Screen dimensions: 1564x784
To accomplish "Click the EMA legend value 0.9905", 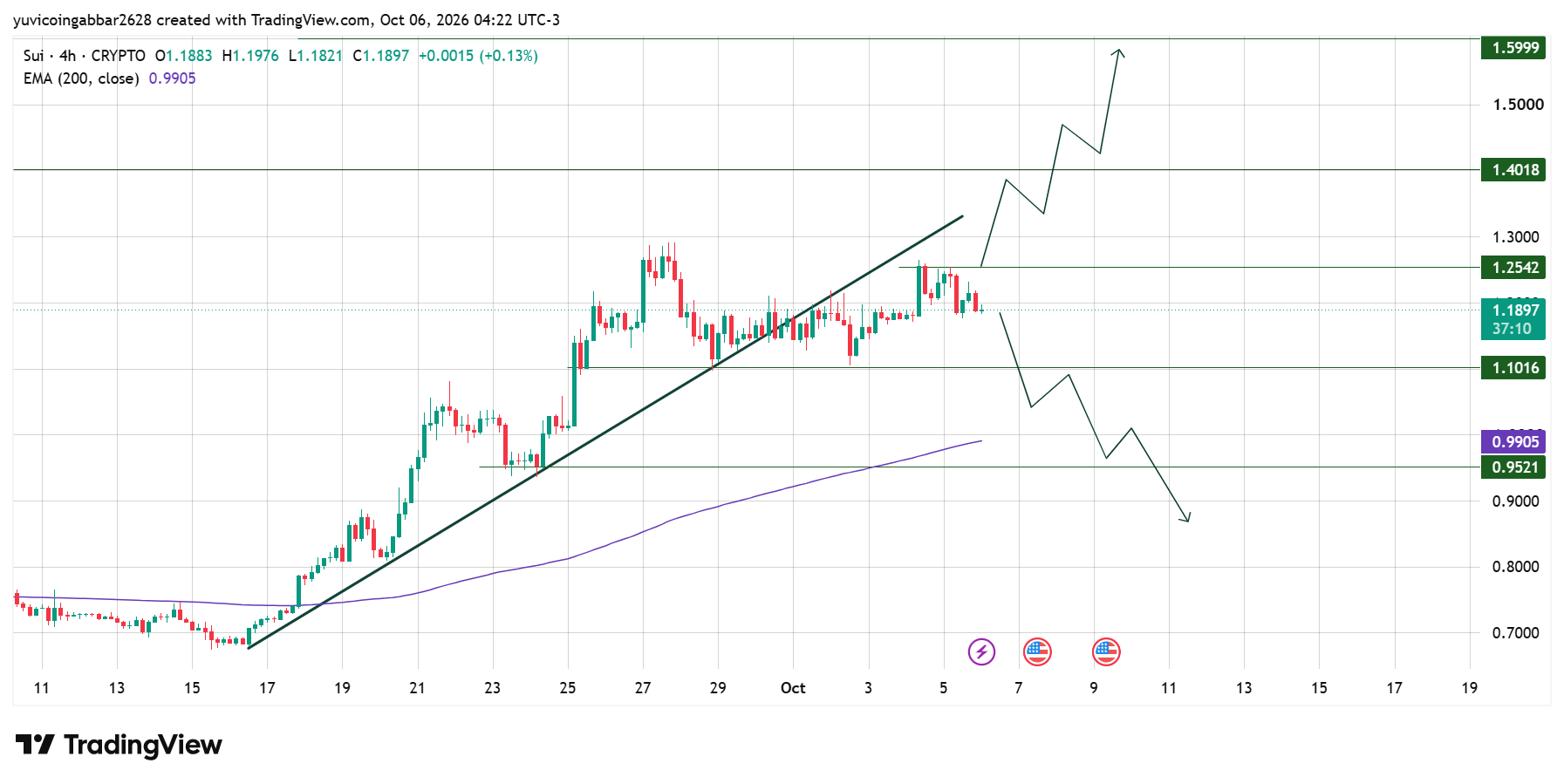I will [173, 78].
